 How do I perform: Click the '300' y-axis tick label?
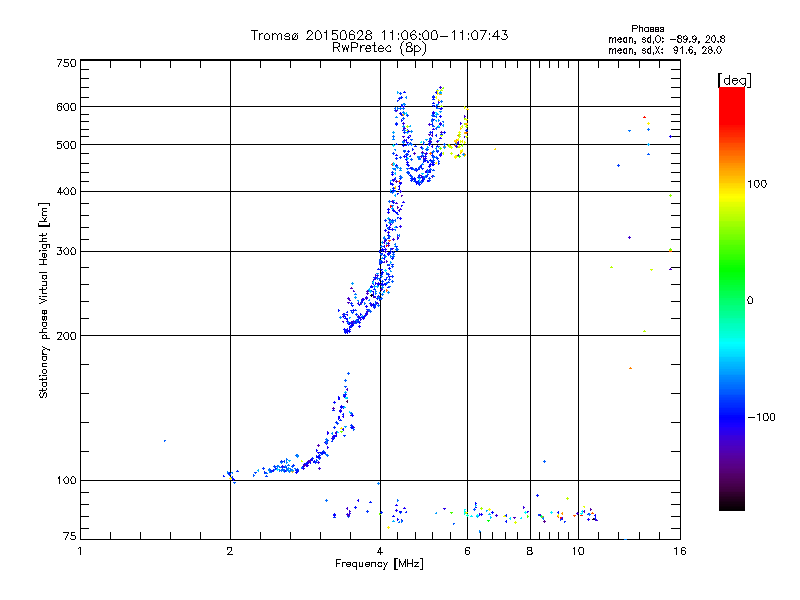(66, 251)
